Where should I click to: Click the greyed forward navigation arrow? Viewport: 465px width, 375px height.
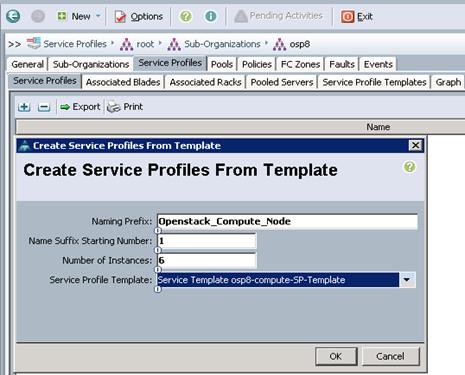[38, 16]
